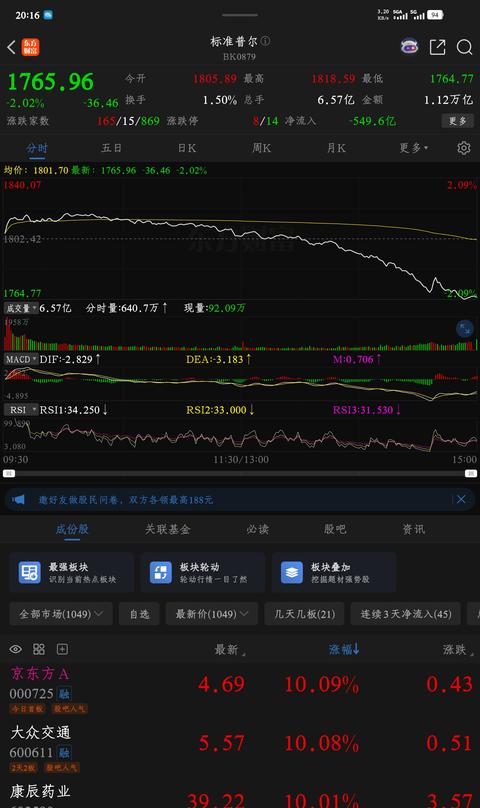Tap the back arrow icon
This screenshot has width=480, height=808.
[x=11, y=47]
